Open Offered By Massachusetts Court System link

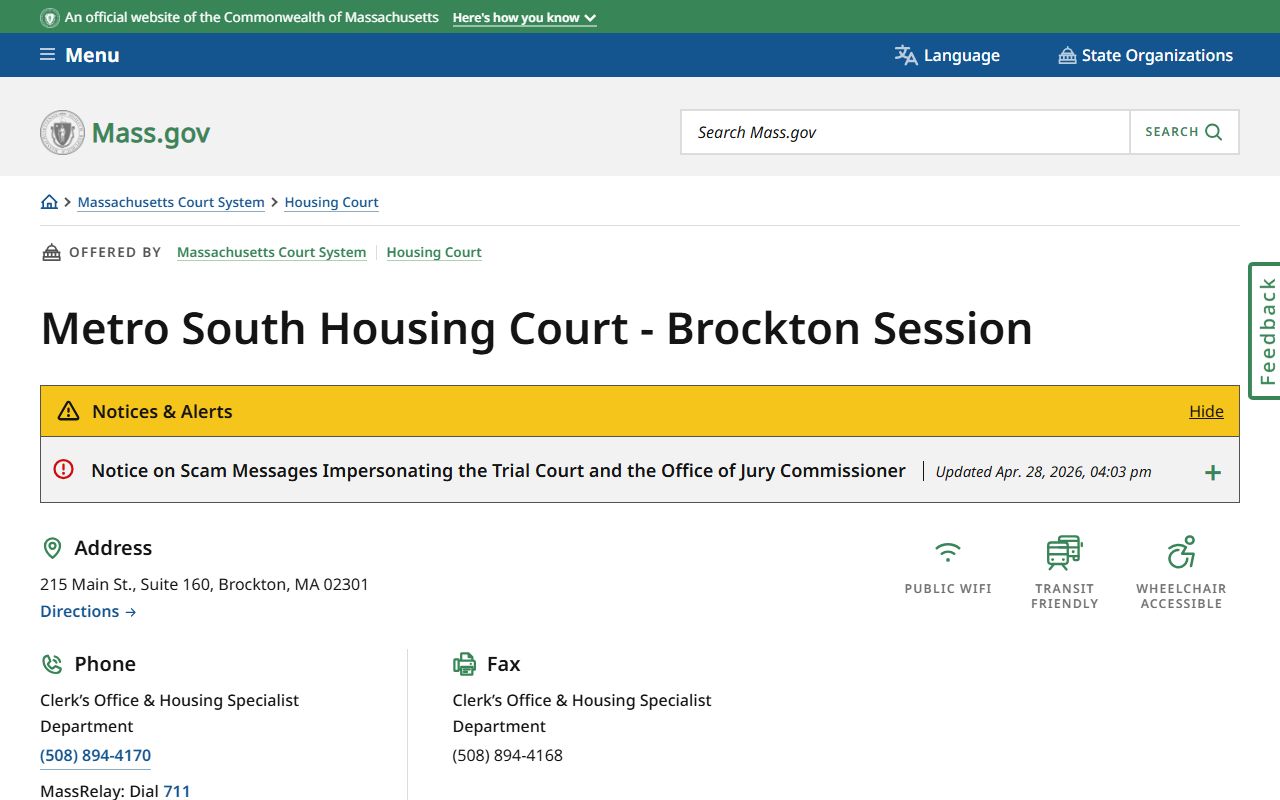click(x=271, y=252)
